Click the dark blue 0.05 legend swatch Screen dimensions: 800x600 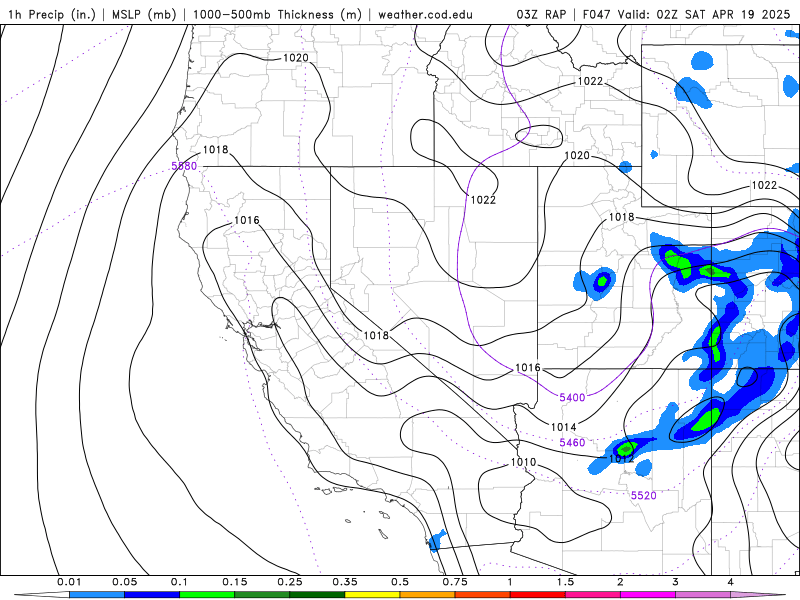[x=152, y=595]
